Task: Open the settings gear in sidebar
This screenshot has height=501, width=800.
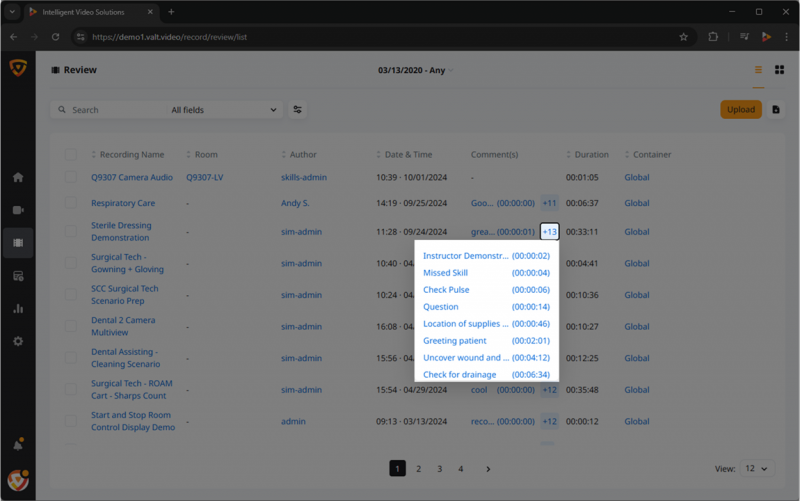Action: (18, 341)
